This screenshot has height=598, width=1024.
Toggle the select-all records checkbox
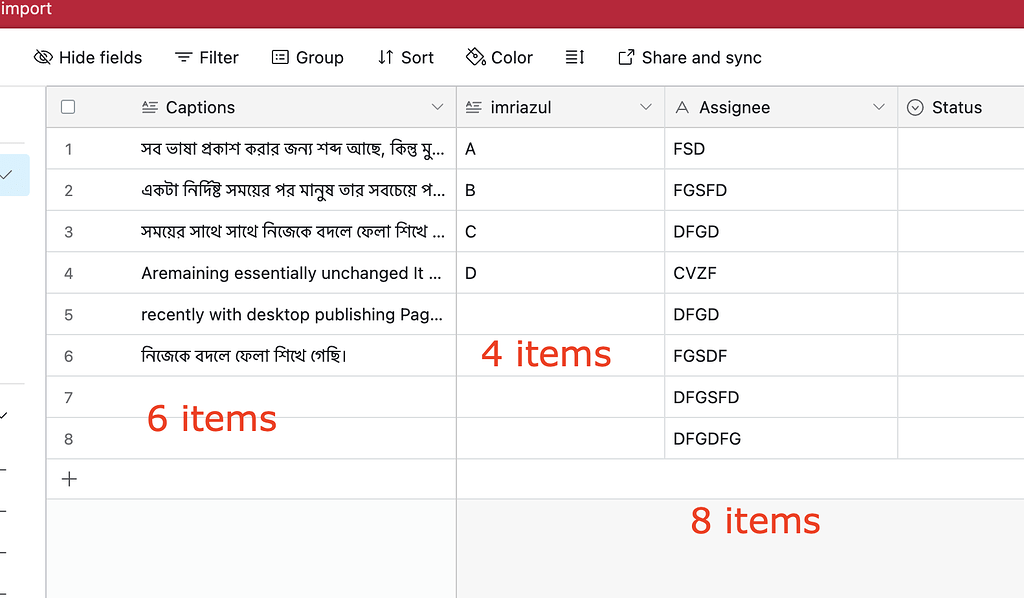pyautogui.click(x=67, y=106)
